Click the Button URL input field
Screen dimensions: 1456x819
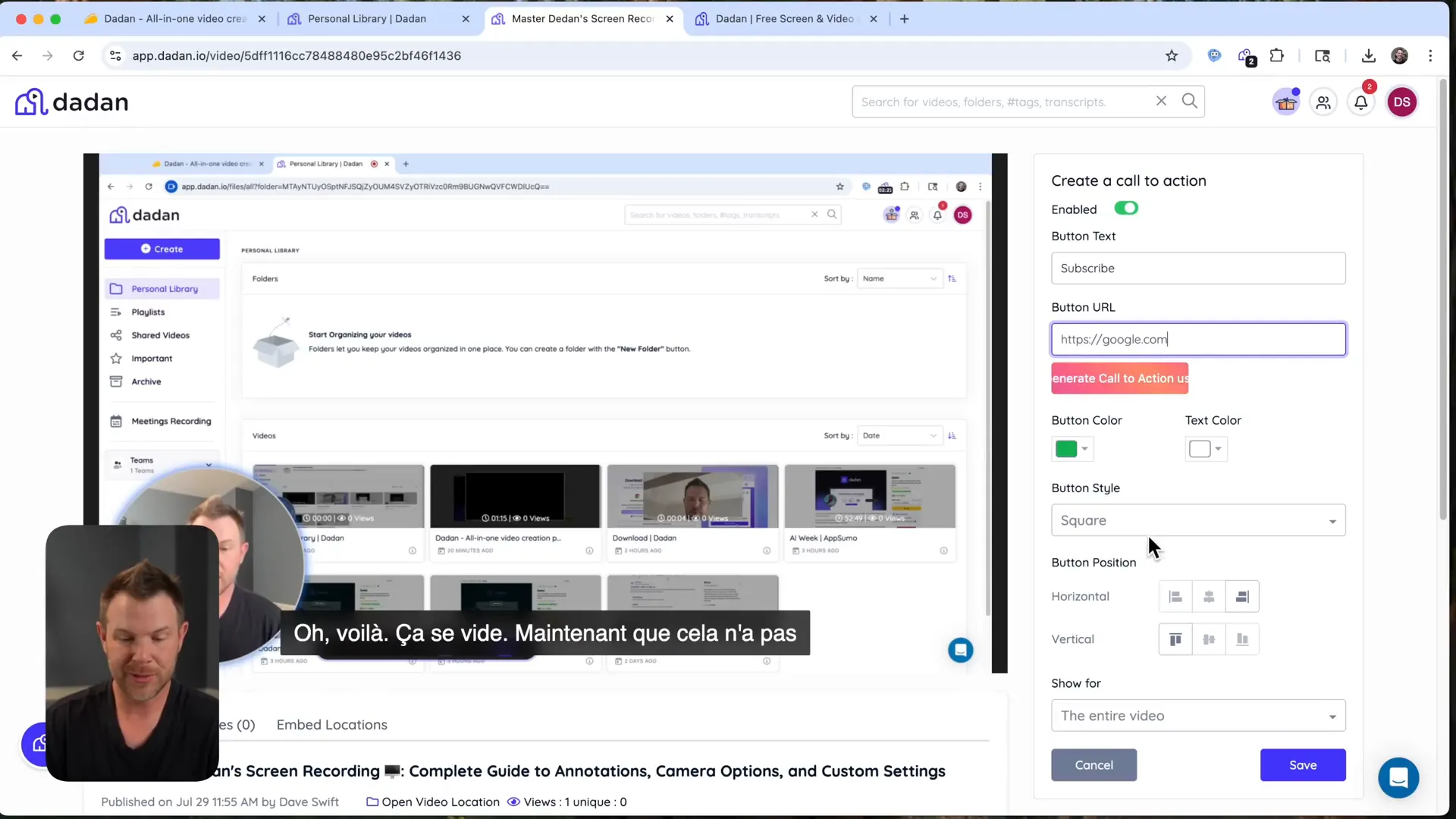coord(1198,339)
